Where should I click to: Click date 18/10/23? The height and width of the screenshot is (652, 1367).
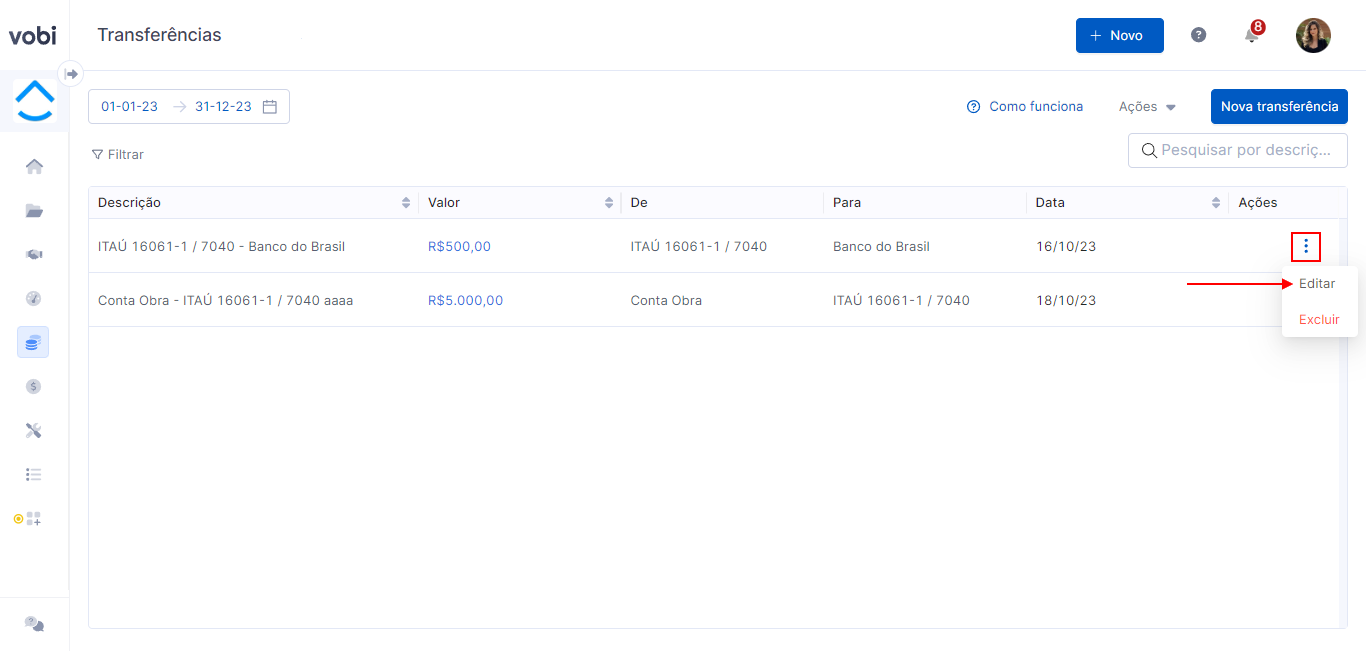click(x=1066, y=300)
